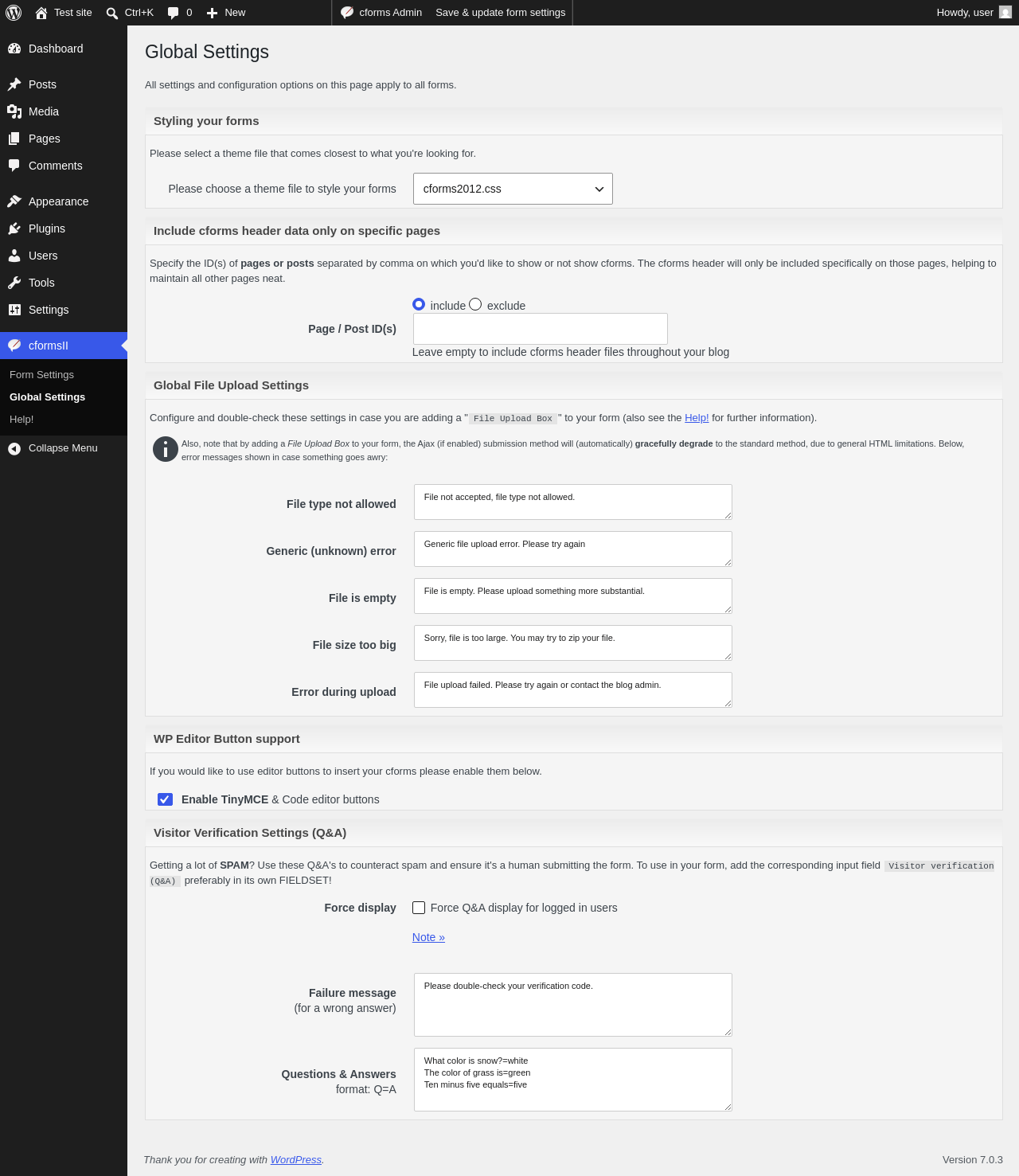1019x1176 pixels.
Task: Click the cforms Admin icon in toolbar
Action: [347, 13]
